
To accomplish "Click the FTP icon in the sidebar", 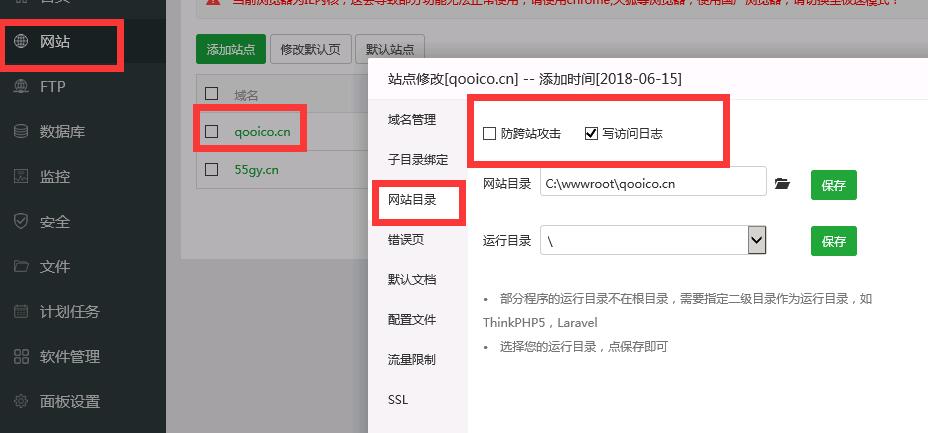I will tap(21, 87).
